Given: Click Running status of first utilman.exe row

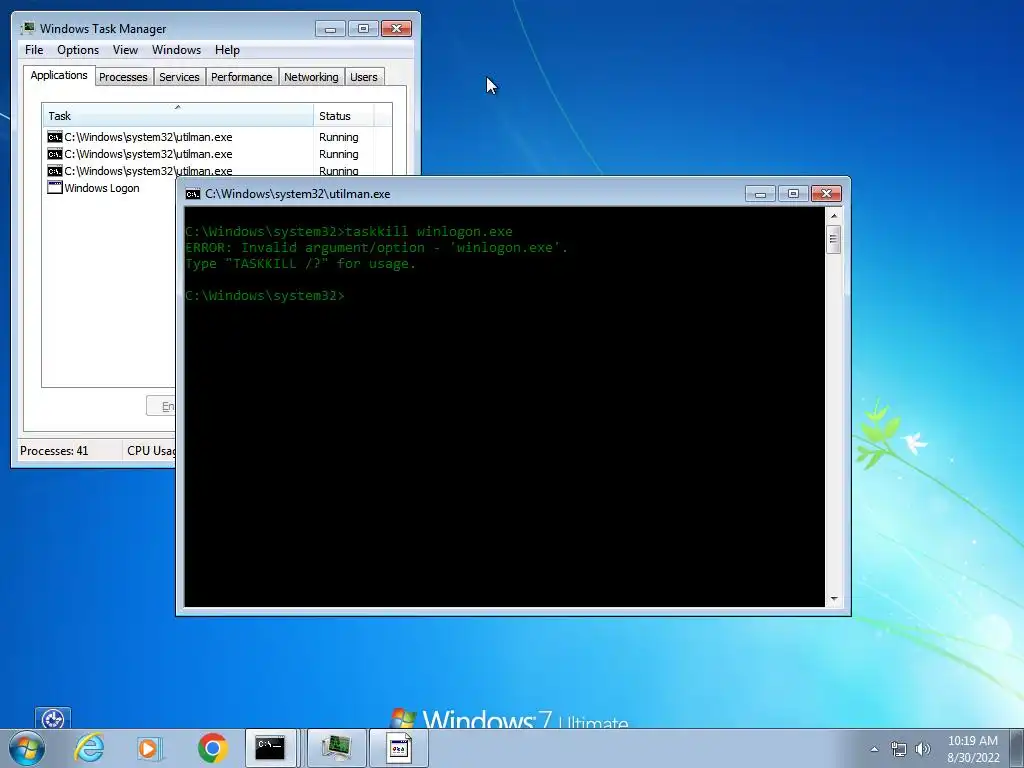Looking at the screenshot, I should pyautogui.click(x=338, y=137).
